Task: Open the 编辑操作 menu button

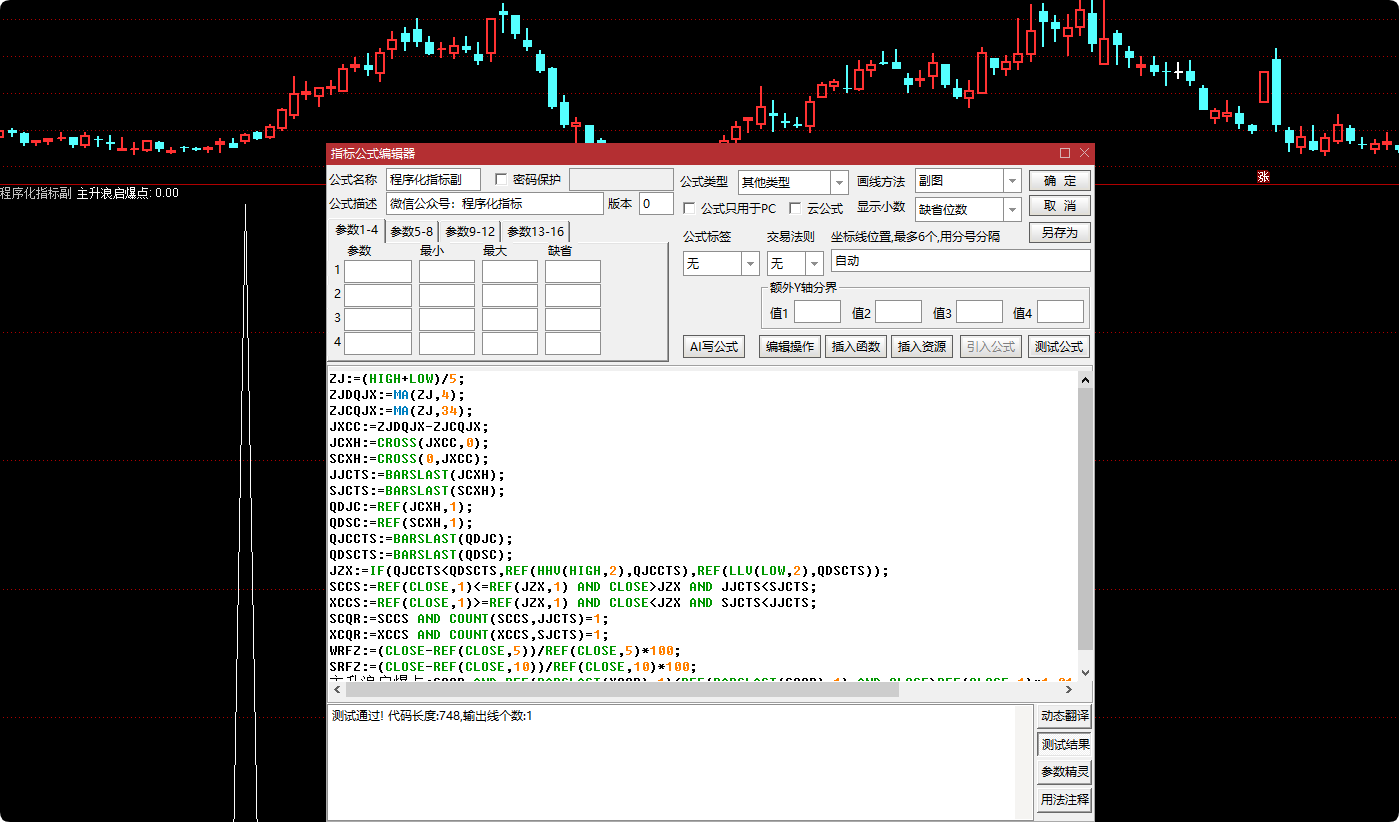Action: [789, 346]
